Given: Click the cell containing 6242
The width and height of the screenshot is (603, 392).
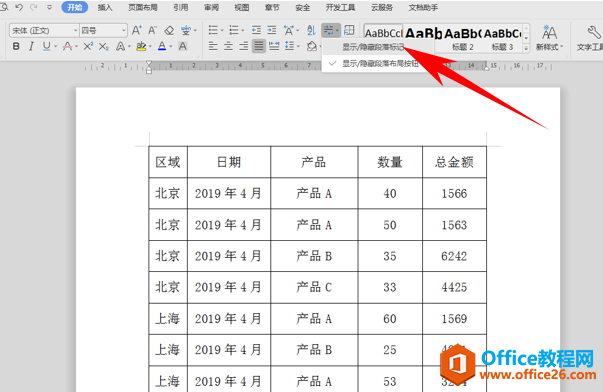Looking at the screenshot, I should coord(454,256).
